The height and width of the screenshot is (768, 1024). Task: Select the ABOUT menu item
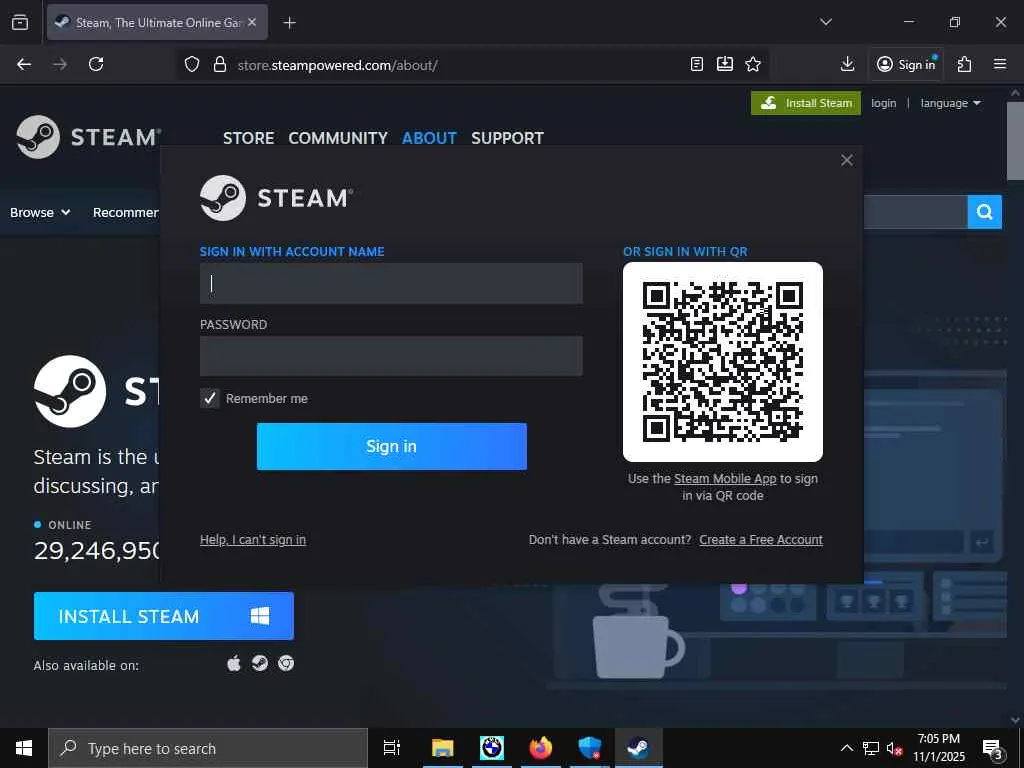click(x=429, y=138)
